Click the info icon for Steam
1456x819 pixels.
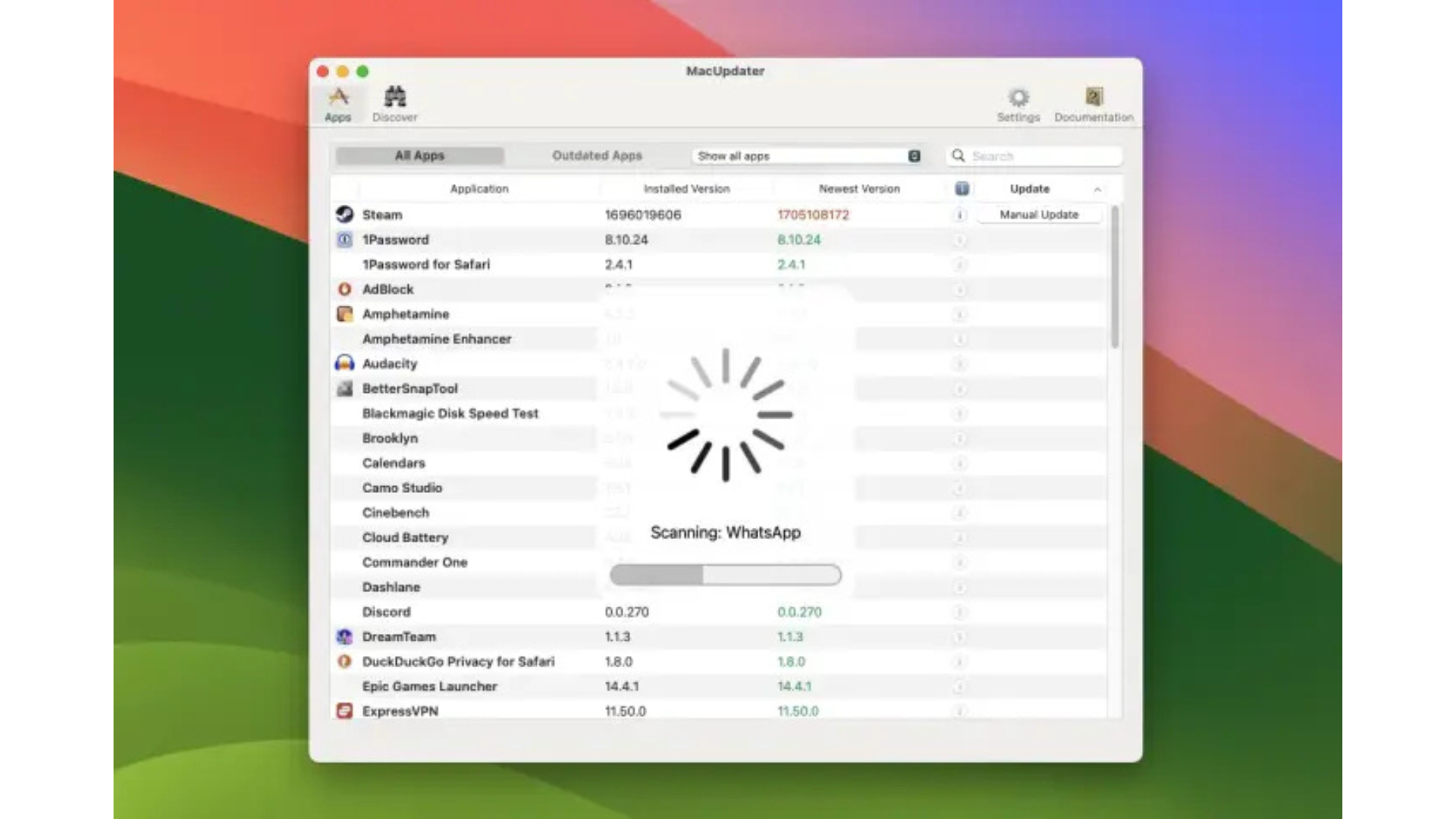click(x=960, y=215)
